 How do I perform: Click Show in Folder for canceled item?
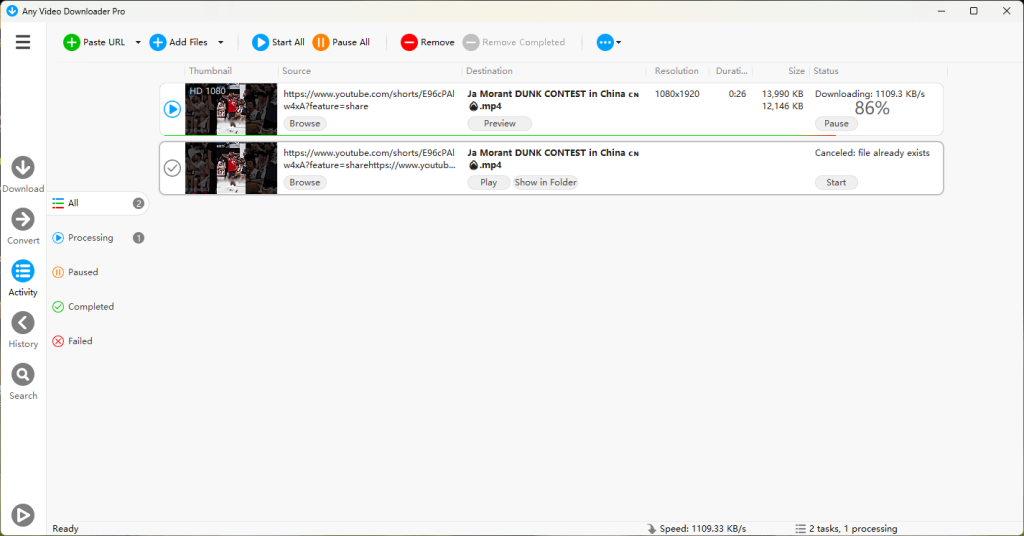545,183
